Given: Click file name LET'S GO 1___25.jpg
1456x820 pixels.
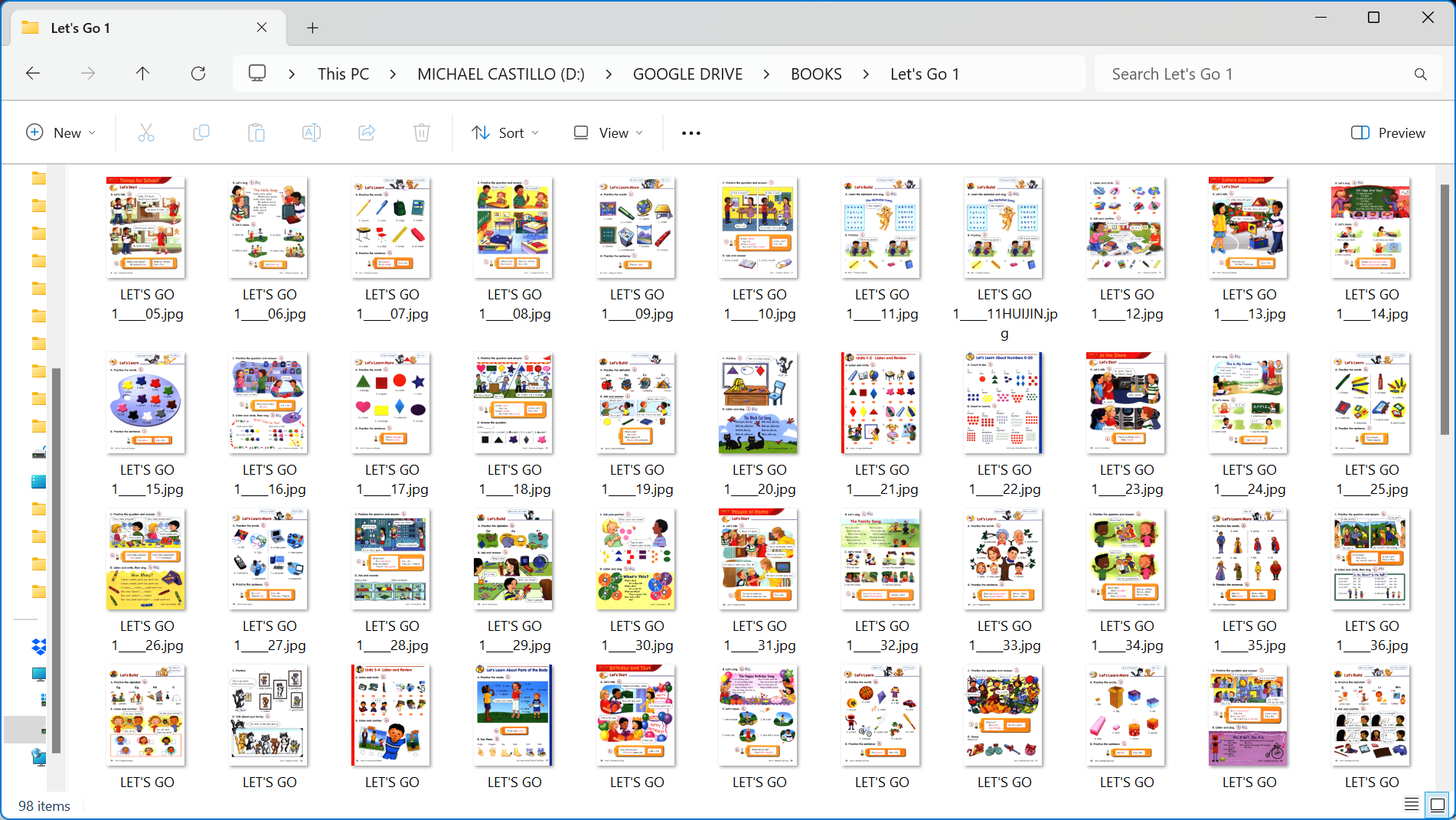Looking at the screenshot, I should click(1372, 479).
